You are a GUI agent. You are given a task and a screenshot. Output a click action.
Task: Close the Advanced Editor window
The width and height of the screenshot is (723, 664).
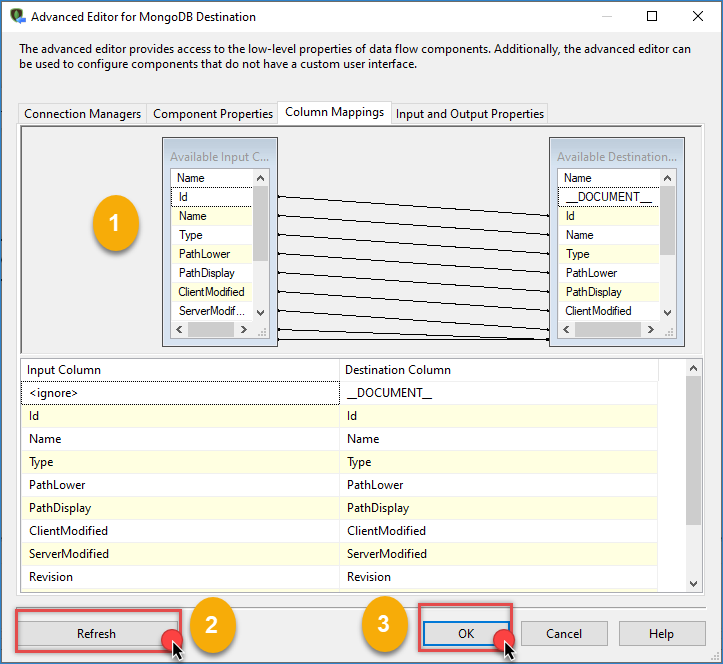pos(698,16)
